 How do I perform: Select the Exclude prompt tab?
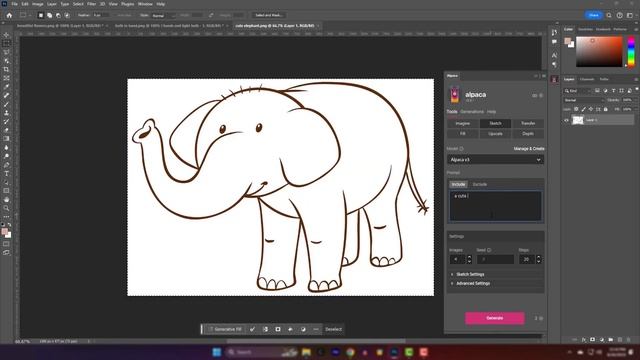[x=480, y=184]
